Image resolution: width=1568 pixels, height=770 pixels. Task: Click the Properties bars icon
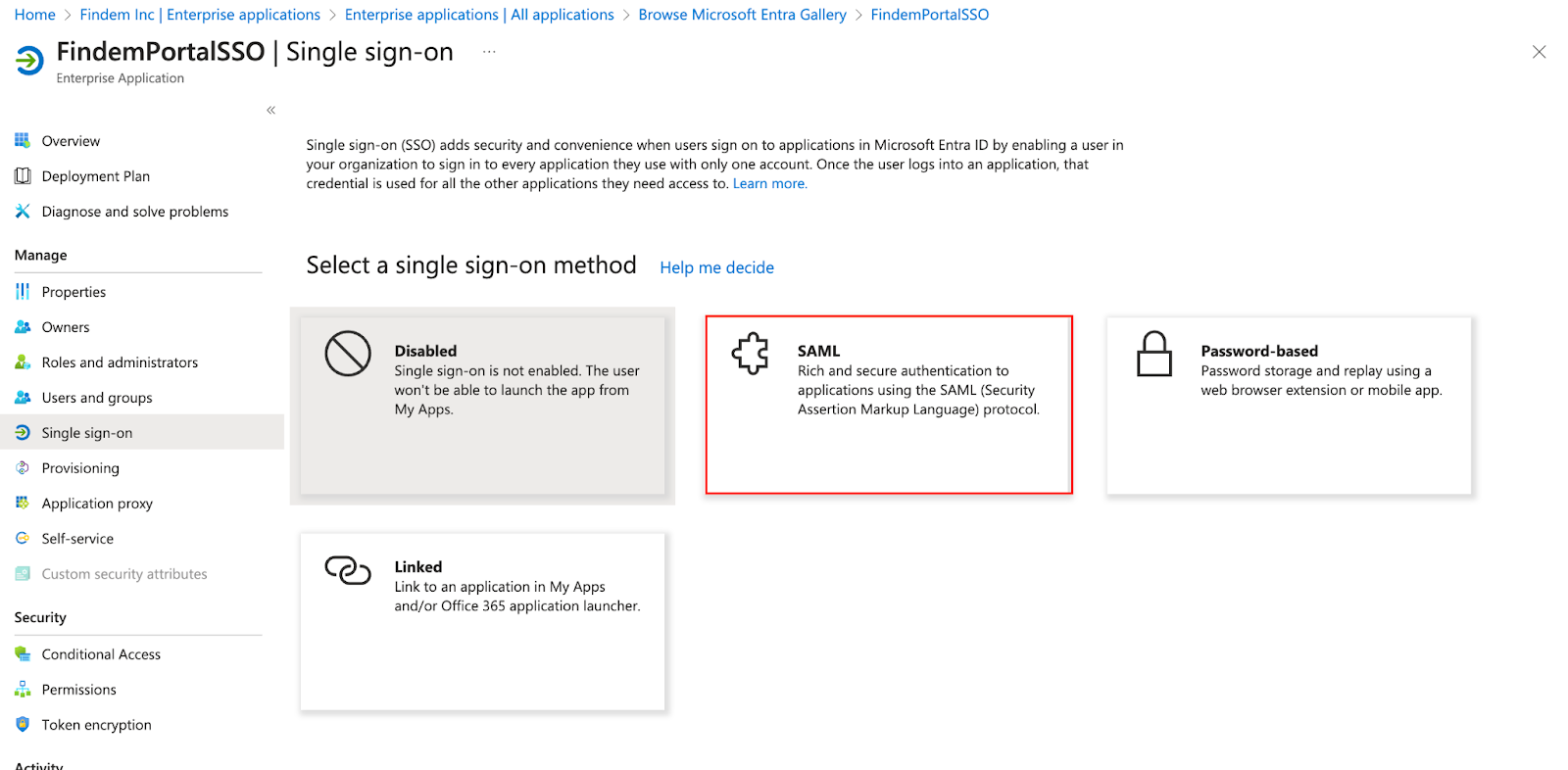23,291
